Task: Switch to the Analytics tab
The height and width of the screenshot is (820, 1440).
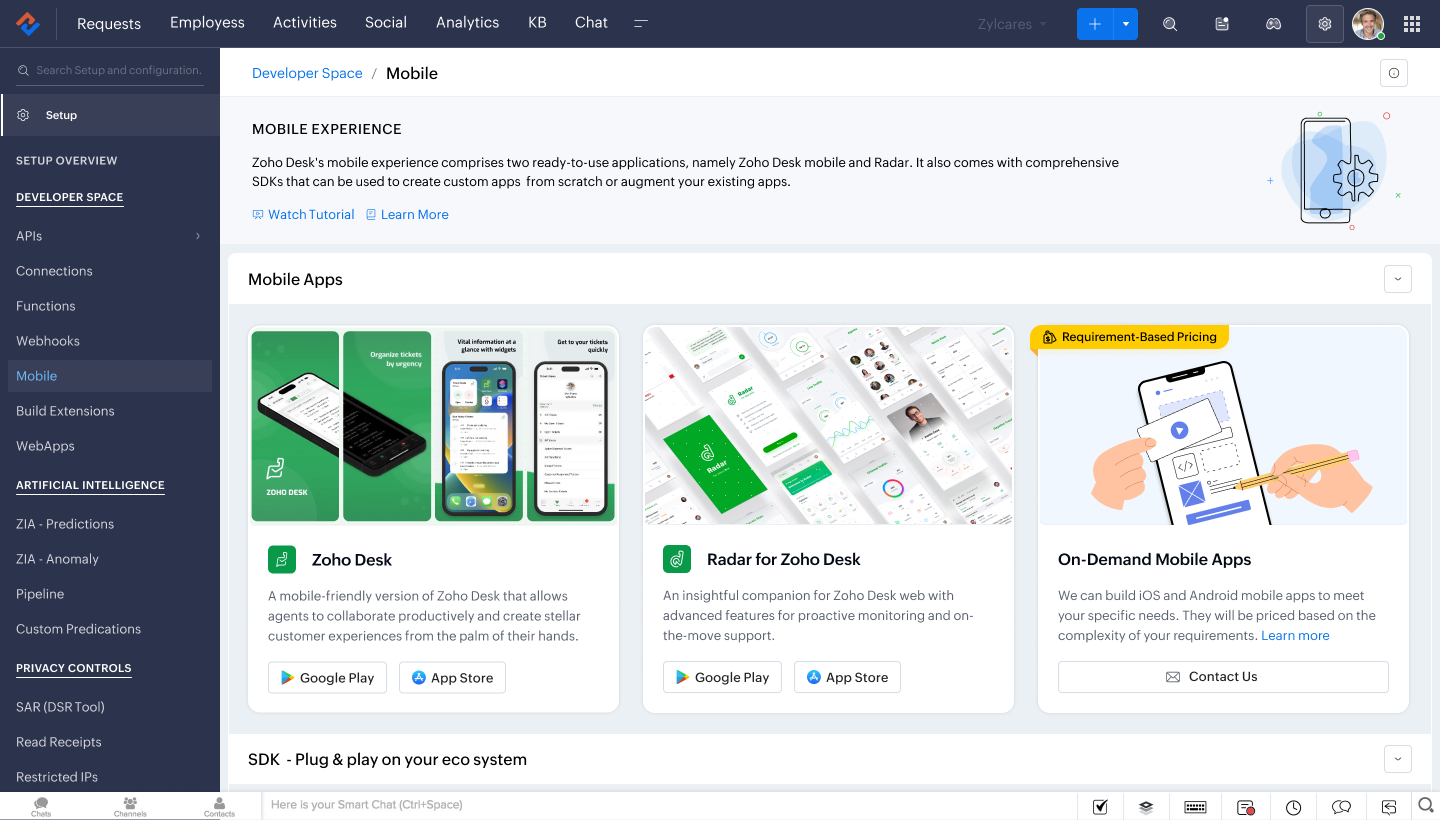Action: [467, 22]
